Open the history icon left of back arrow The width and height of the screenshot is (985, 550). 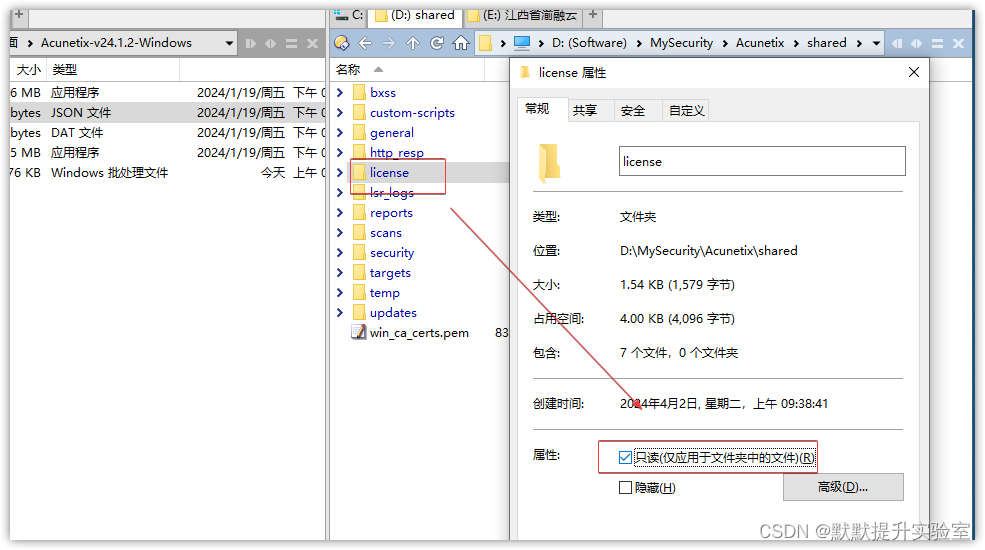341,43
